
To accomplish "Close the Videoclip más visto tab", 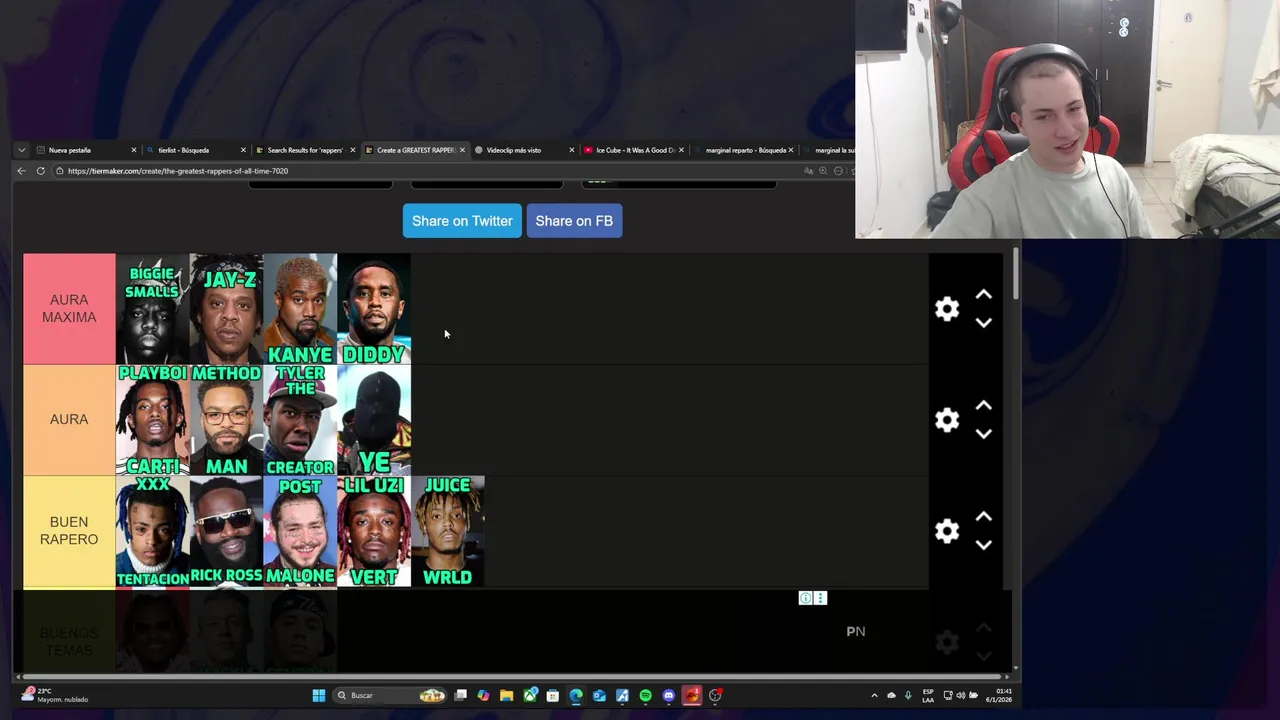I will pos(572,150).
